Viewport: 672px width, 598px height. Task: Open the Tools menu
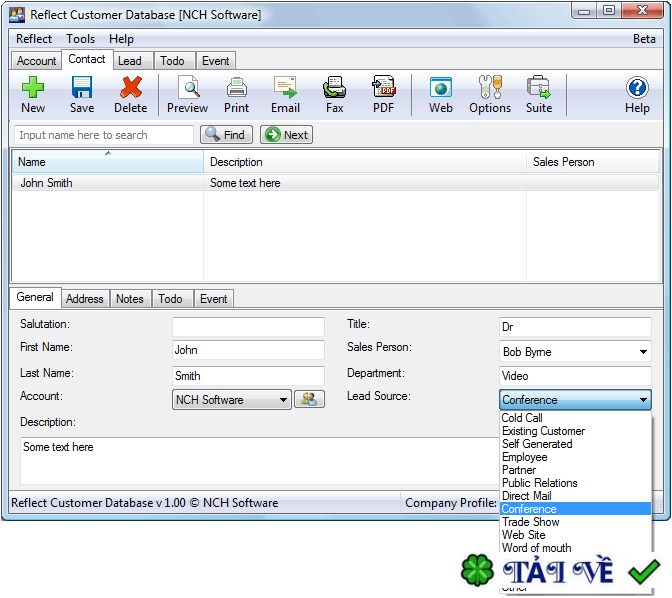point(81,39)
